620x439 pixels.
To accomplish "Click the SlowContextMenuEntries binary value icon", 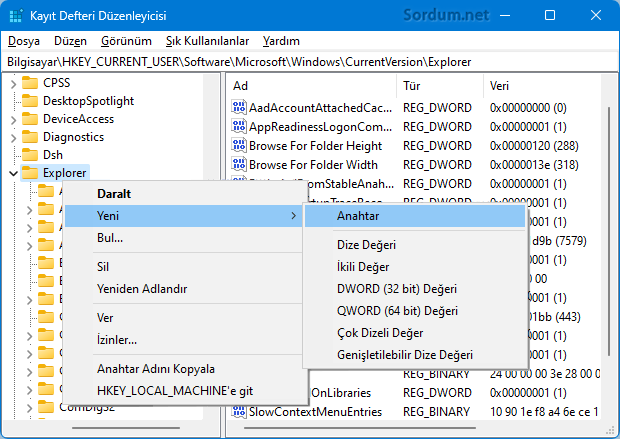I will [239, 412].
